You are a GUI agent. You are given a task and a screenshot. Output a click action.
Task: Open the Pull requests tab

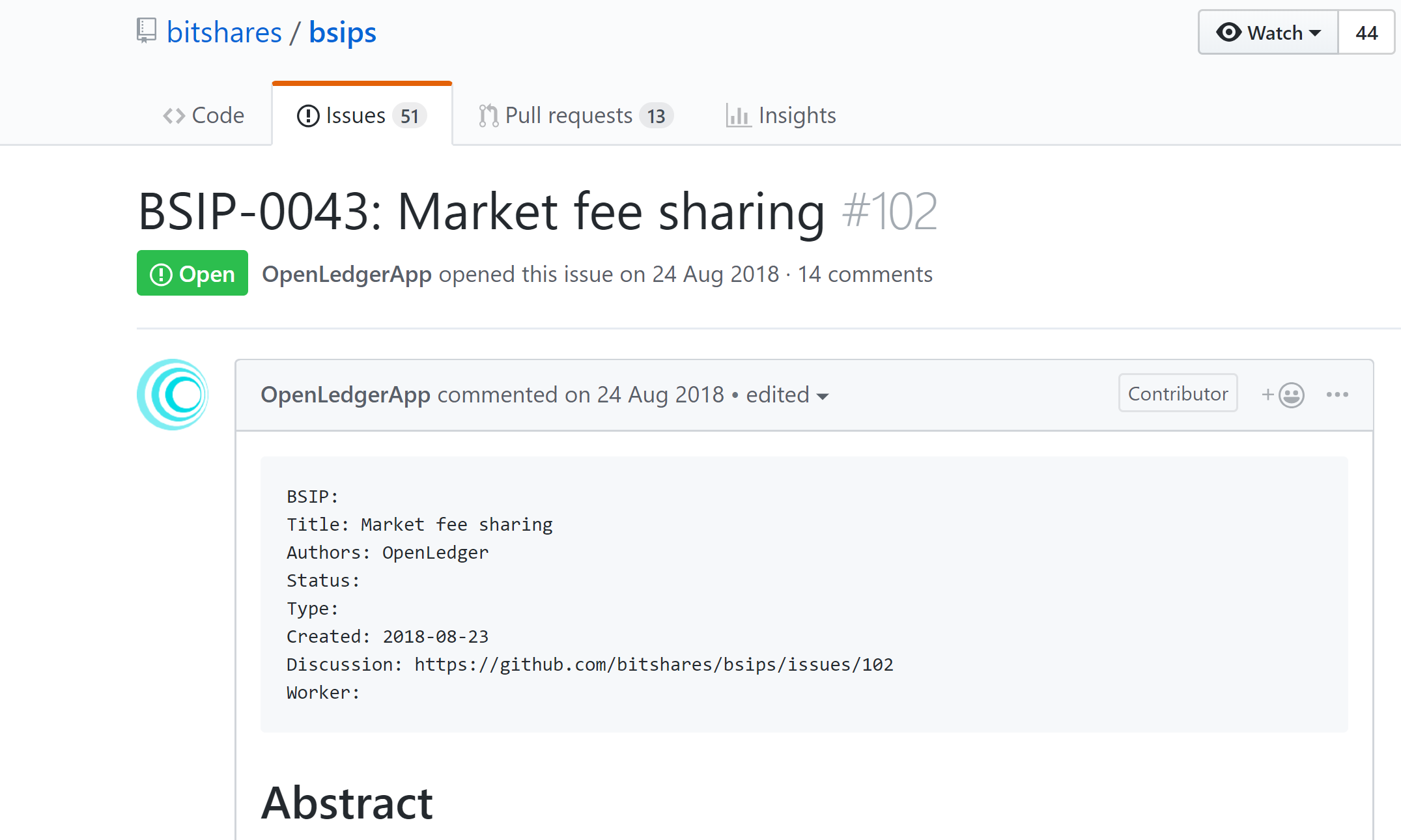(x=576, y=115)
